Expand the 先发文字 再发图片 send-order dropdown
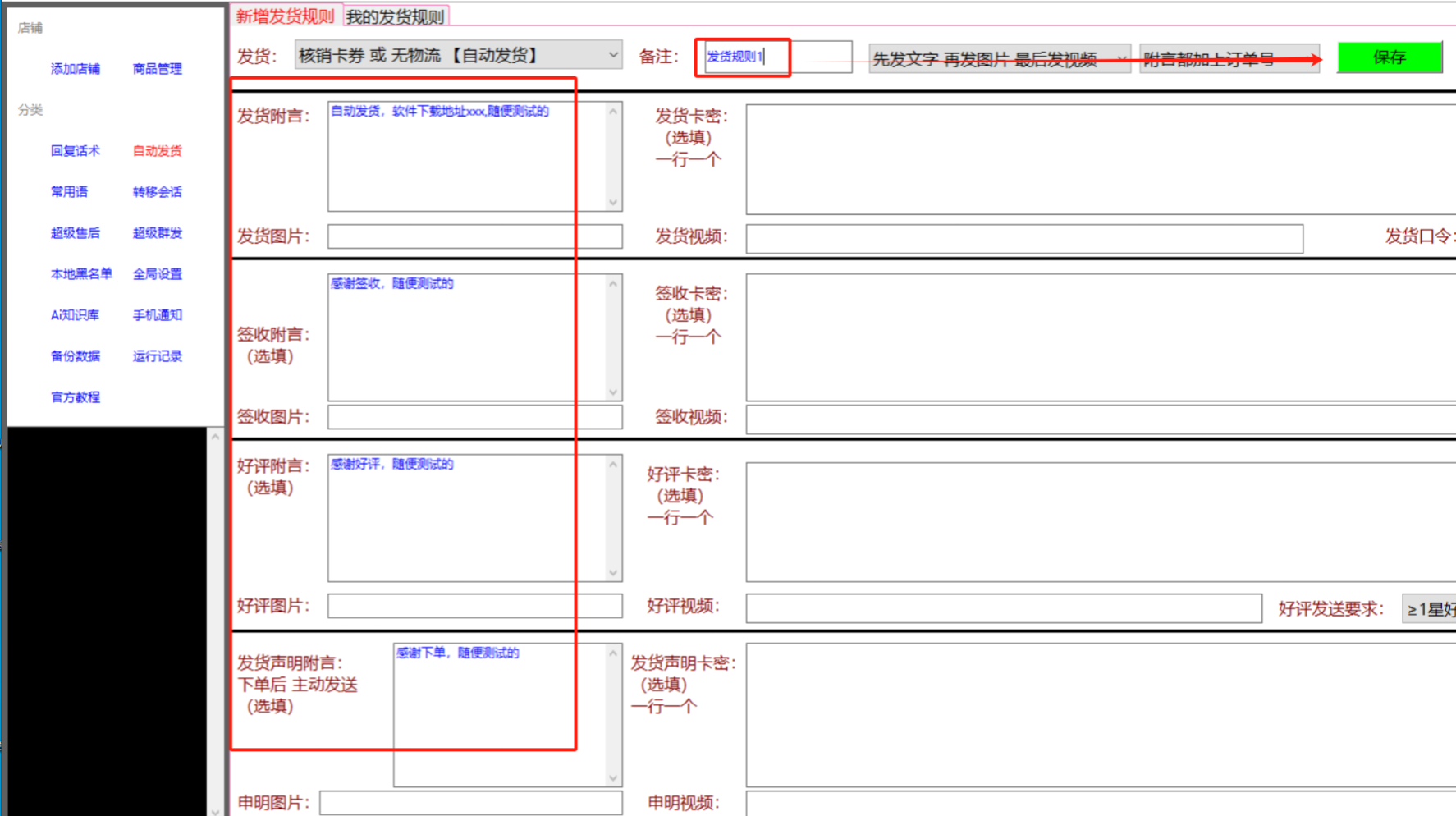1456x816 pixels. [x=999, y=59]
